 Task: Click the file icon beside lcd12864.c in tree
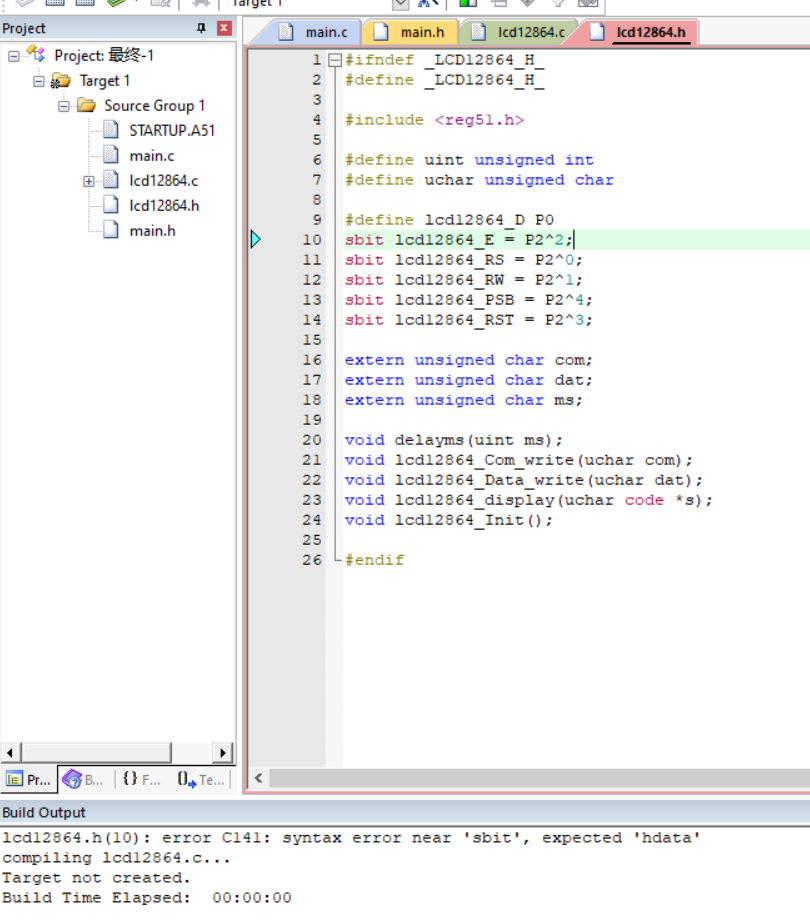(x=111, y=180)
